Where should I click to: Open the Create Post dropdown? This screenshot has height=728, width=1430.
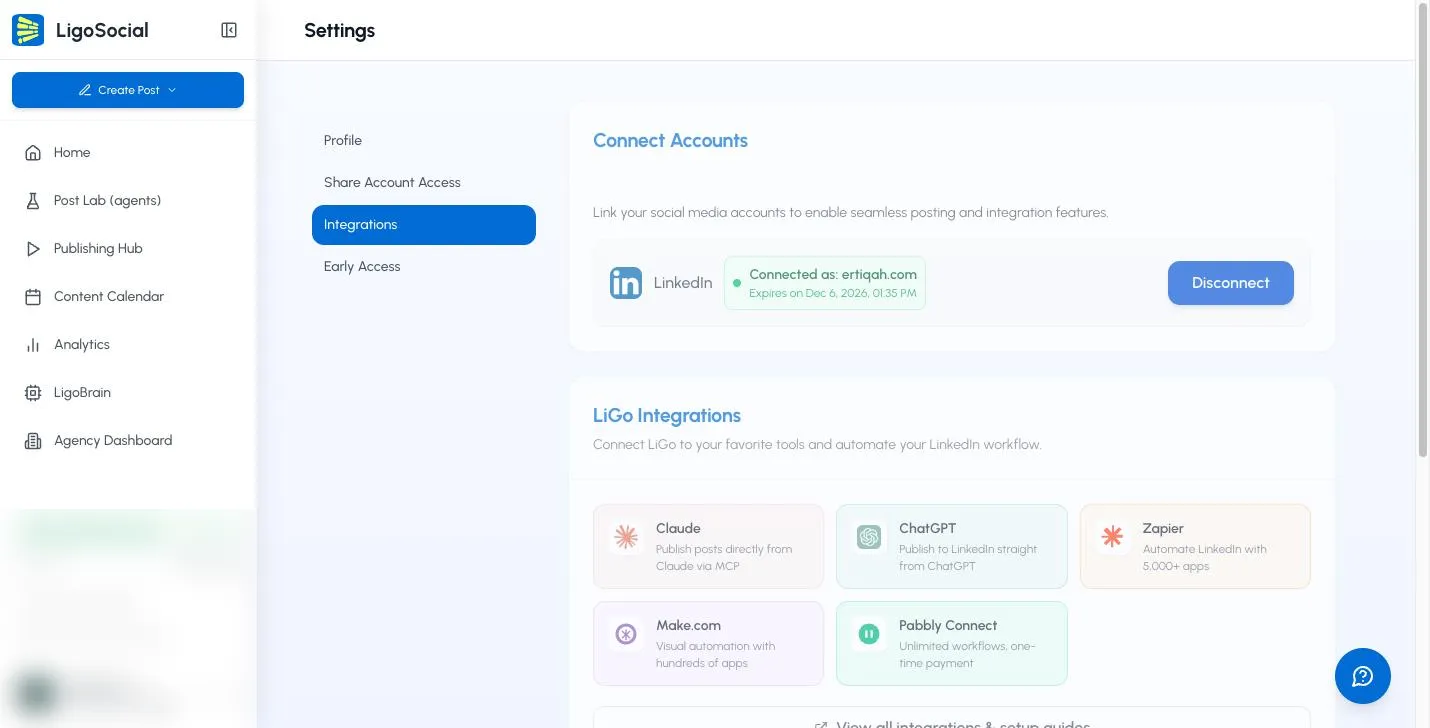(128, 90)
